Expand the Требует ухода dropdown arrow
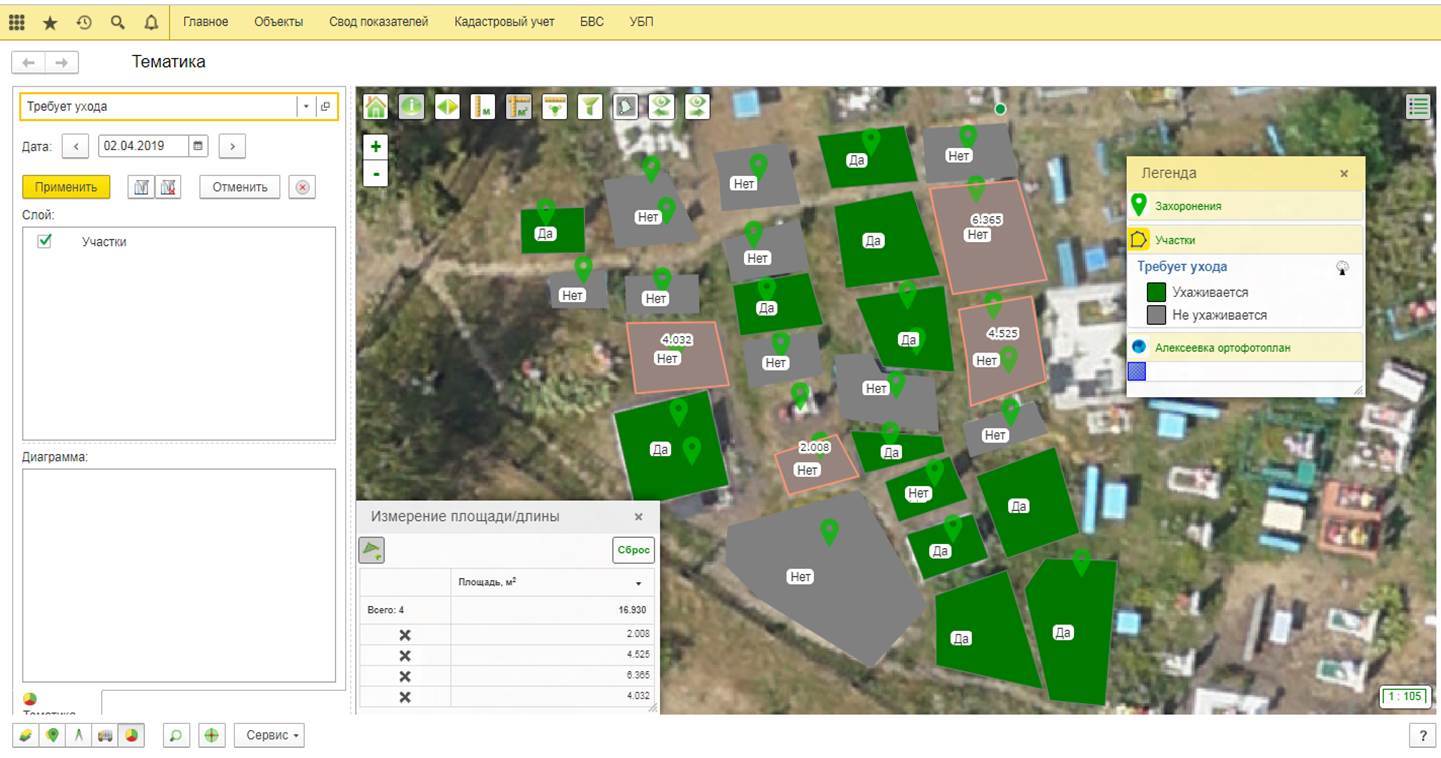1441x758 pixels. [304, 106]
